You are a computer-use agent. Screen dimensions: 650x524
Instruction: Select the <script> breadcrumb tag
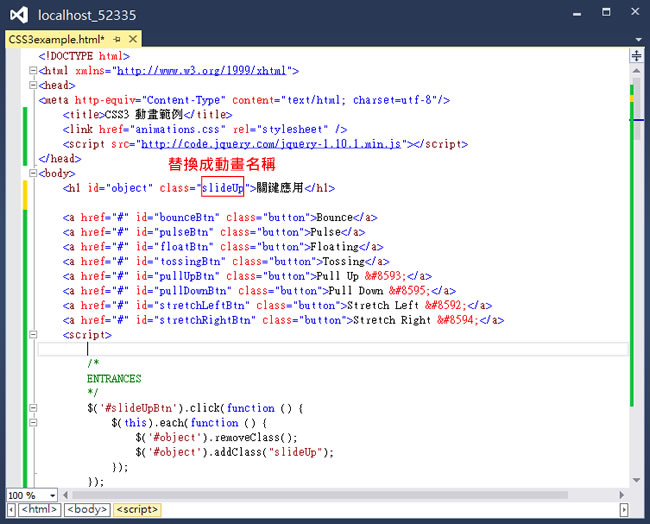137,509
